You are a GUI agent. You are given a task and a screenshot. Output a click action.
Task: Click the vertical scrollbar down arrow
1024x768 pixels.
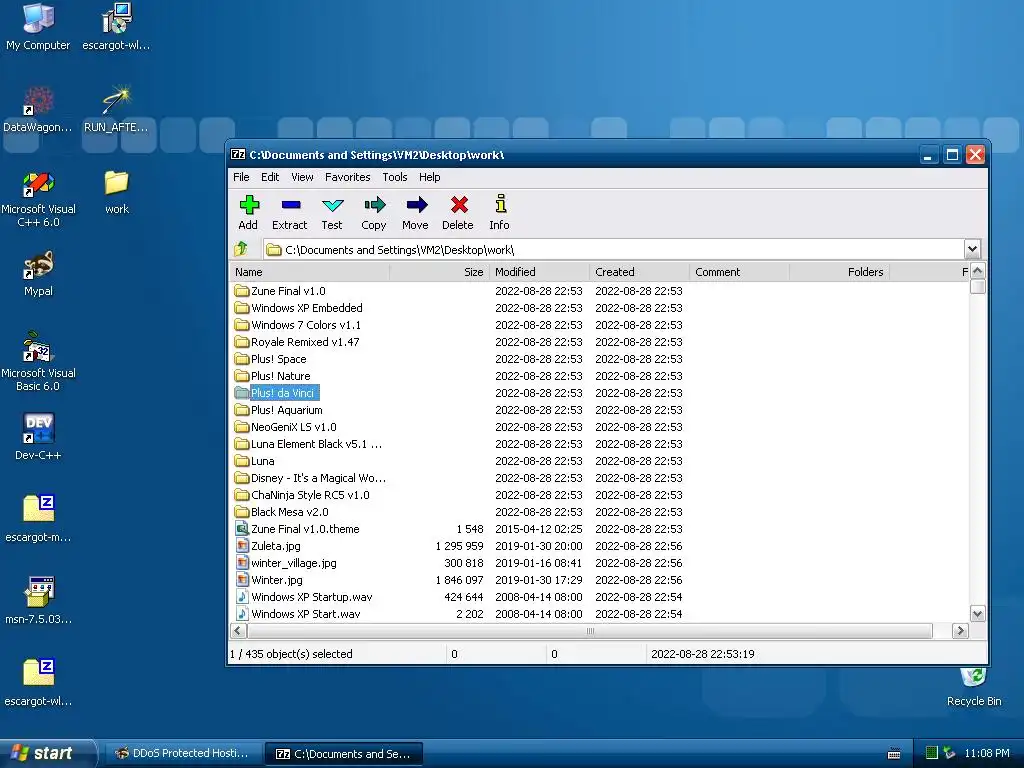(977, 613)
